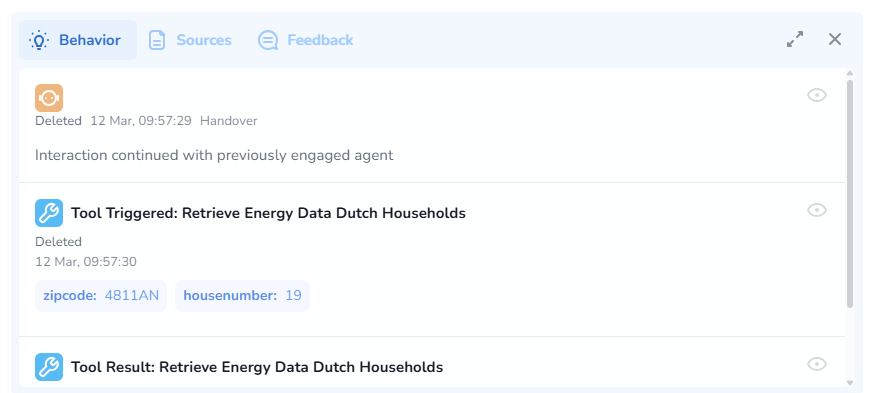
Task: Click the Sources document icon
Action: pos(157,40)
